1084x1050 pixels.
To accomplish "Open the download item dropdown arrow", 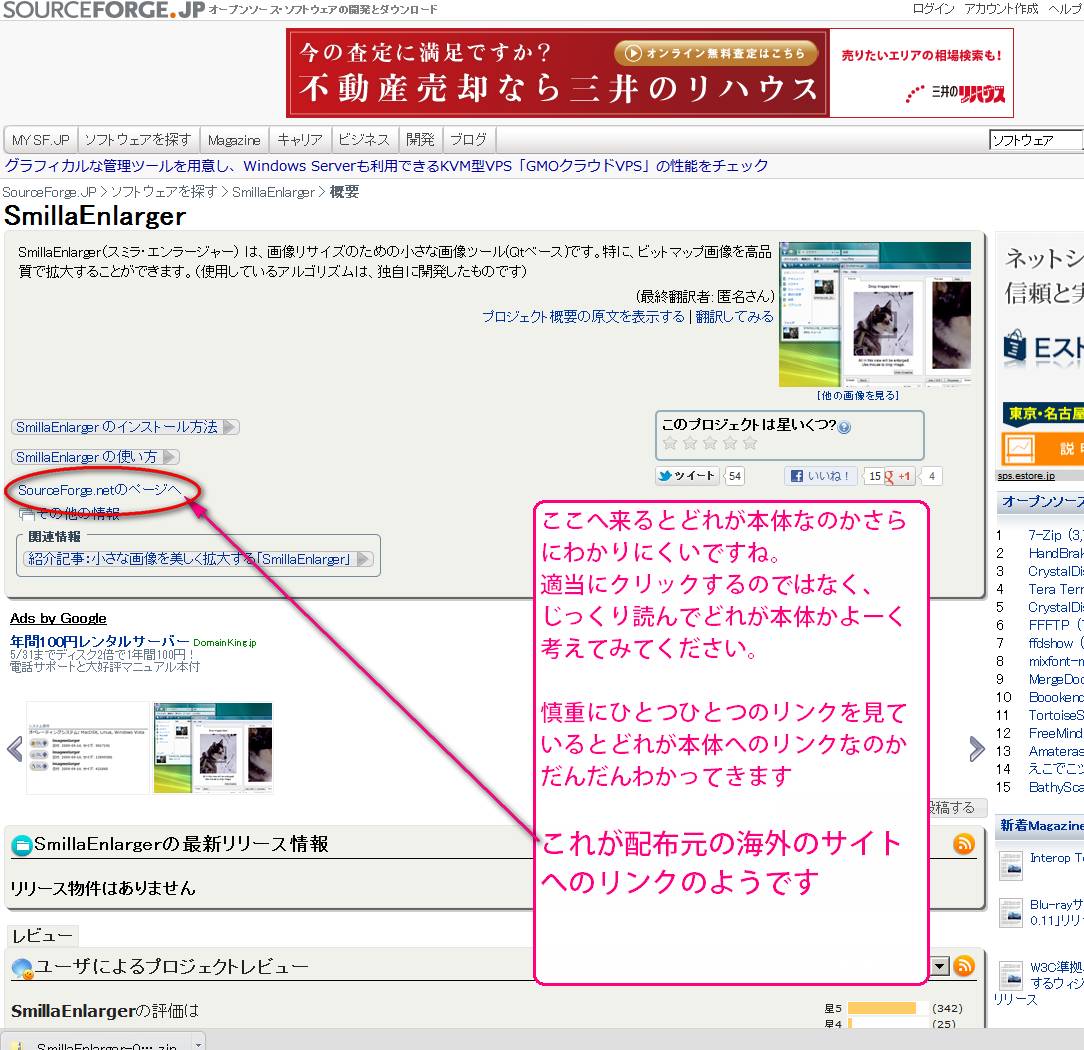I will tap(198, 1044).
